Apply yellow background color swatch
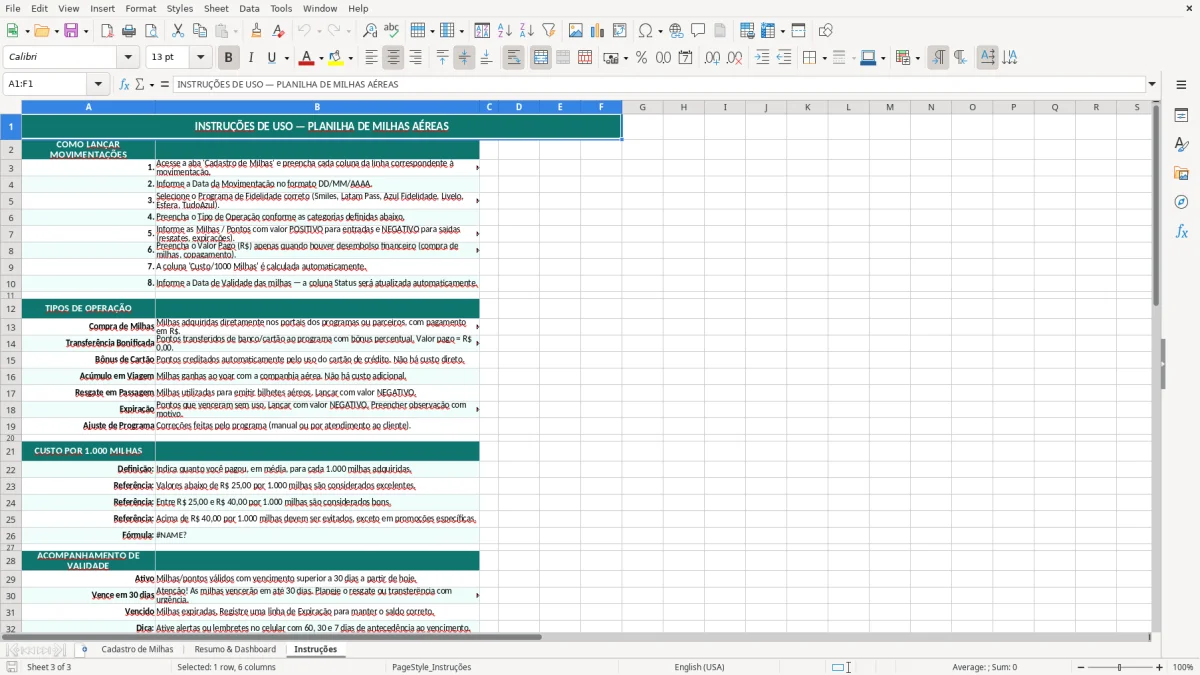The image size is (1200, 675). coord(336,58)
